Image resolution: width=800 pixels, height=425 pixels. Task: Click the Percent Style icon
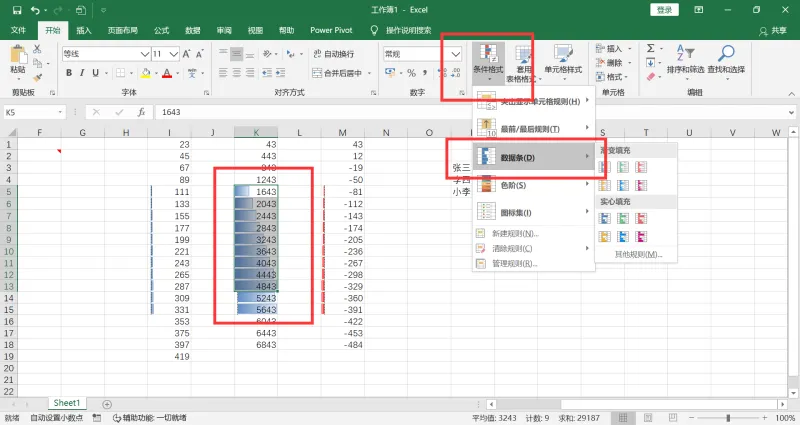411,73
